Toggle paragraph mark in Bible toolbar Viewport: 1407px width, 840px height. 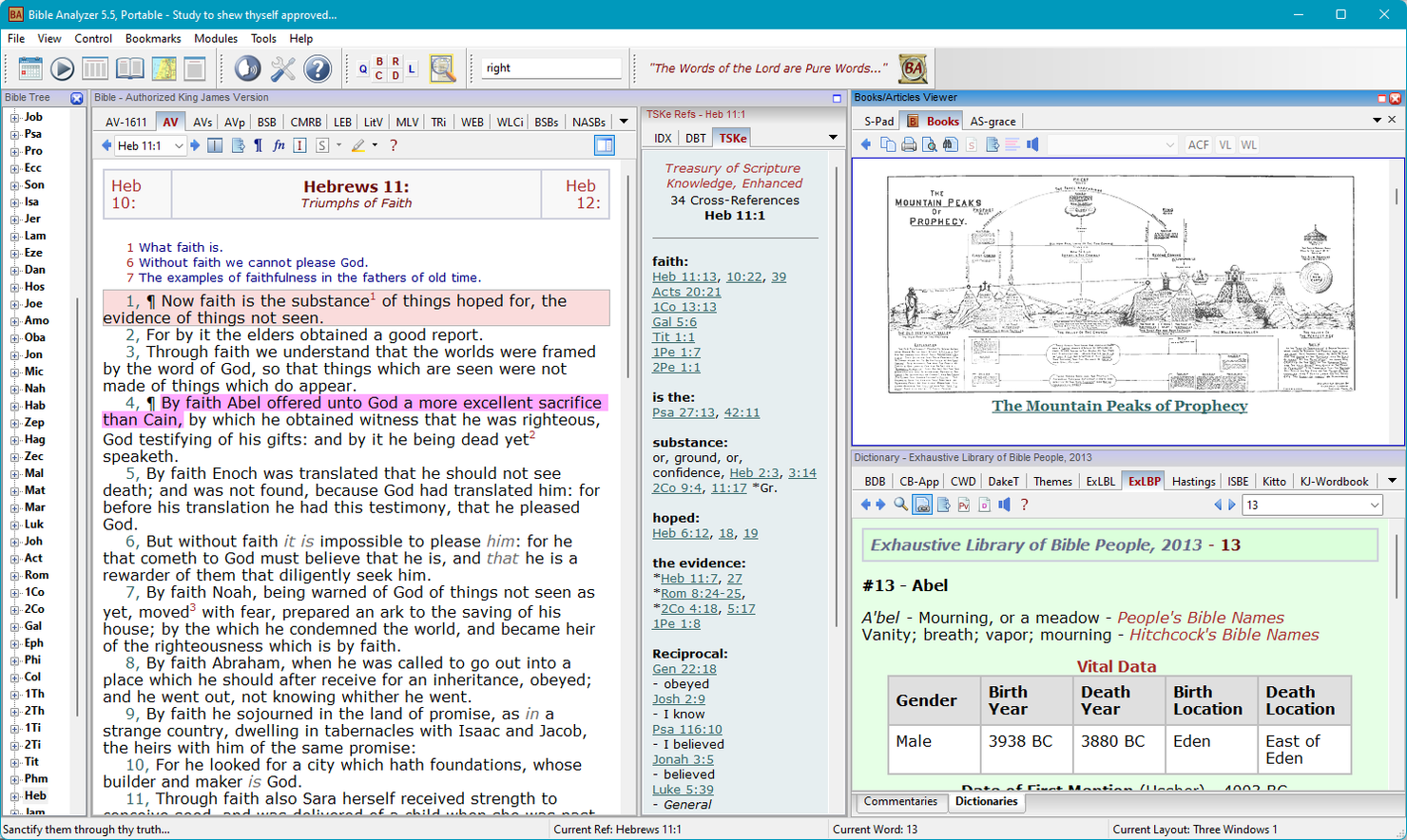point(258,145)
